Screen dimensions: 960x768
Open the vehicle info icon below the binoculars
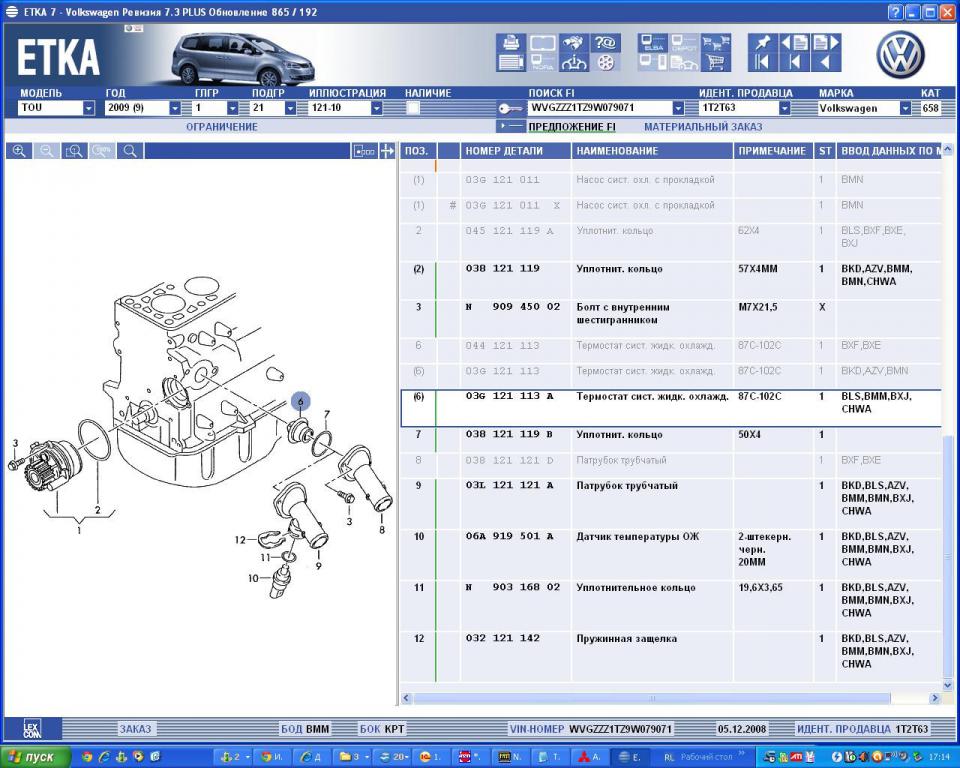(574, 62)
